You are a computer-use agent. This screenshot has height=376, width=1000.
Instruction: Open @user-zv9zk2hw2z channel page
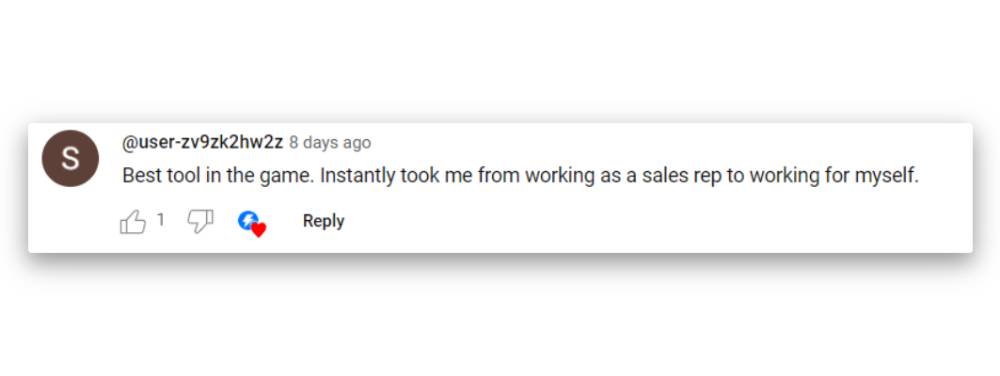(202, 142)
